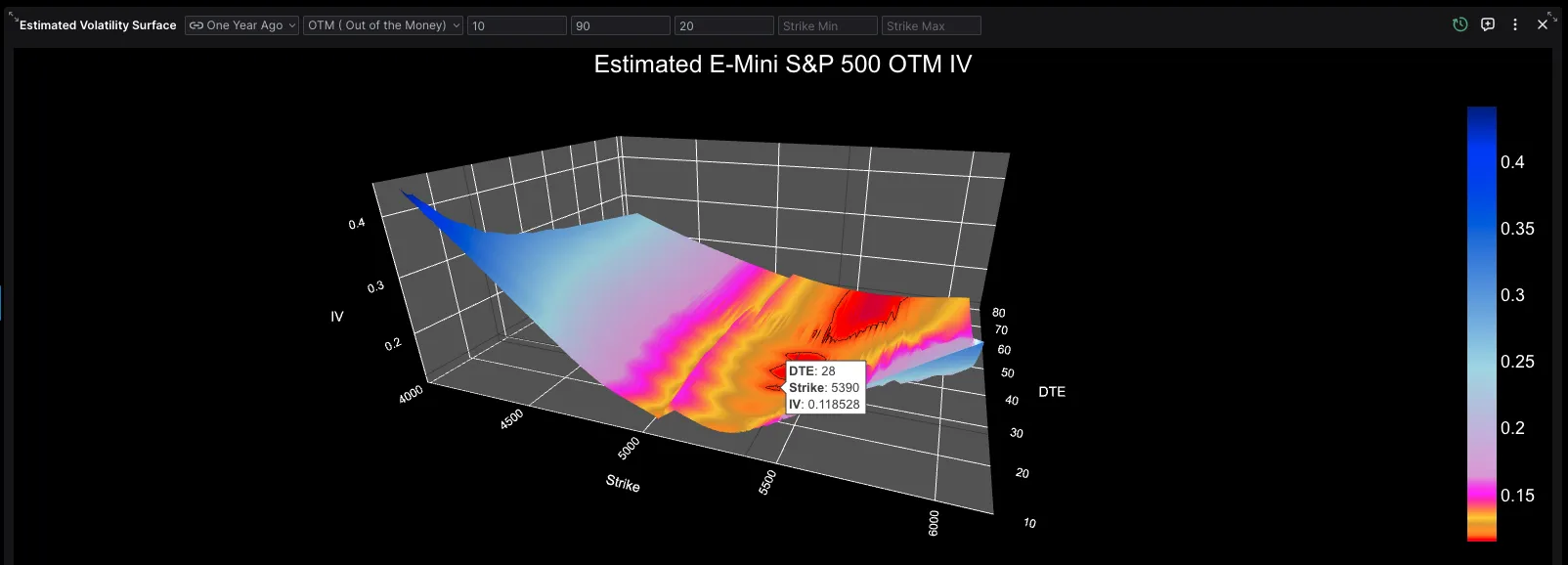Click the green auto-refresh clock icon
Viewport: 1568px width, 565px height.
point(1459,24)
